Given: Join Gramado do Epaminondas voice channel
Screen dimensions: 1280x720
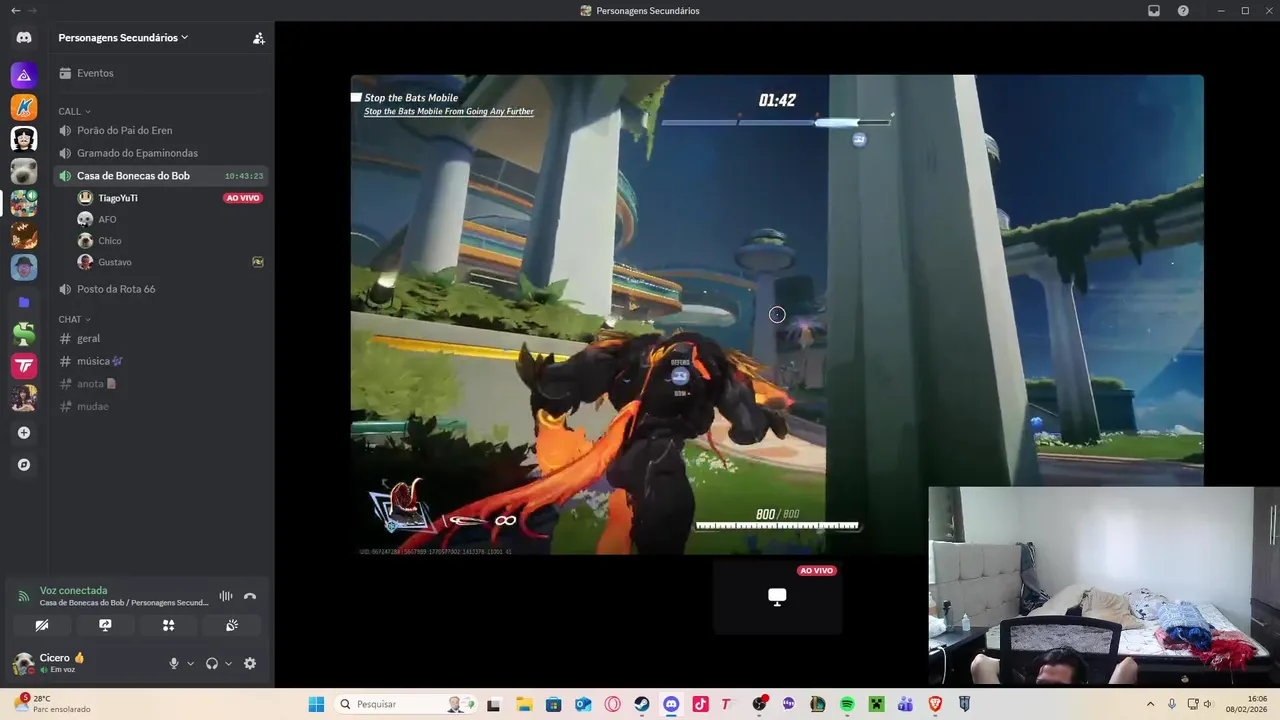Looking at the screenshot, I should pos(160,153).
